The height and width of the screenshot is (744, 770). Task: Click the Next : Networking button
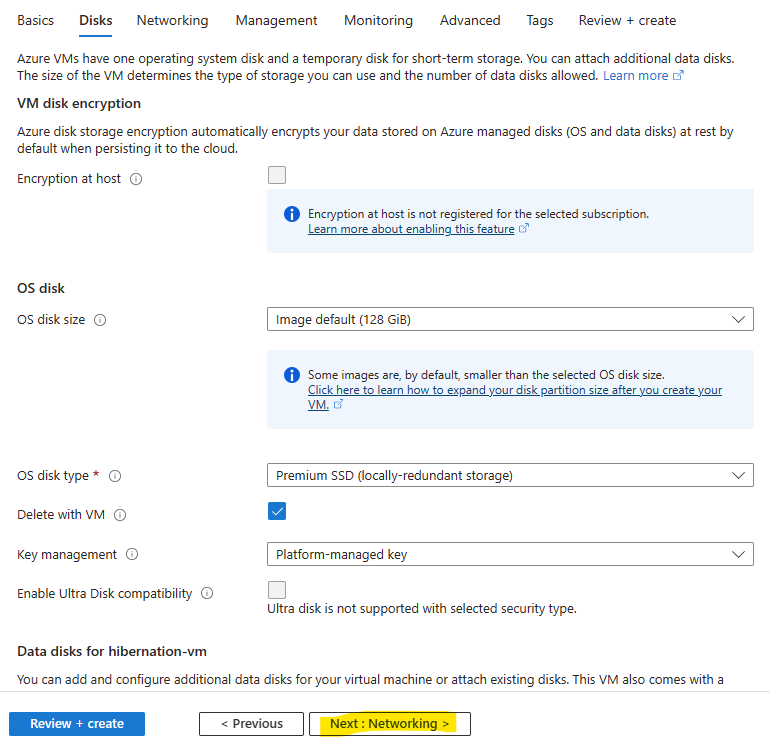[x=390, y=724]
